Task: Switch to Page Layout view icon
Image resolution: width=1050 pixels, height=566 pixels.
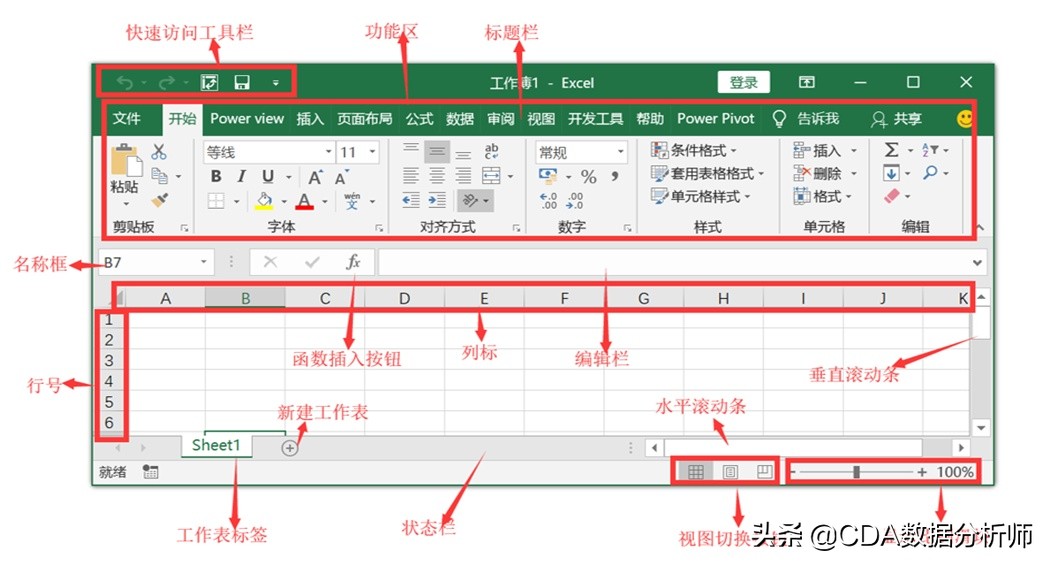Action: (x=730, y=472)
